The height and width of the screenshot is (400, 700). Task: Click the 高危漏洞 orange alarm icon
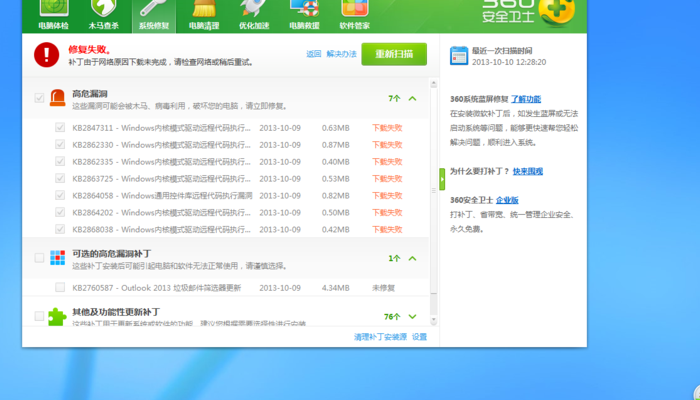point(58,98)
